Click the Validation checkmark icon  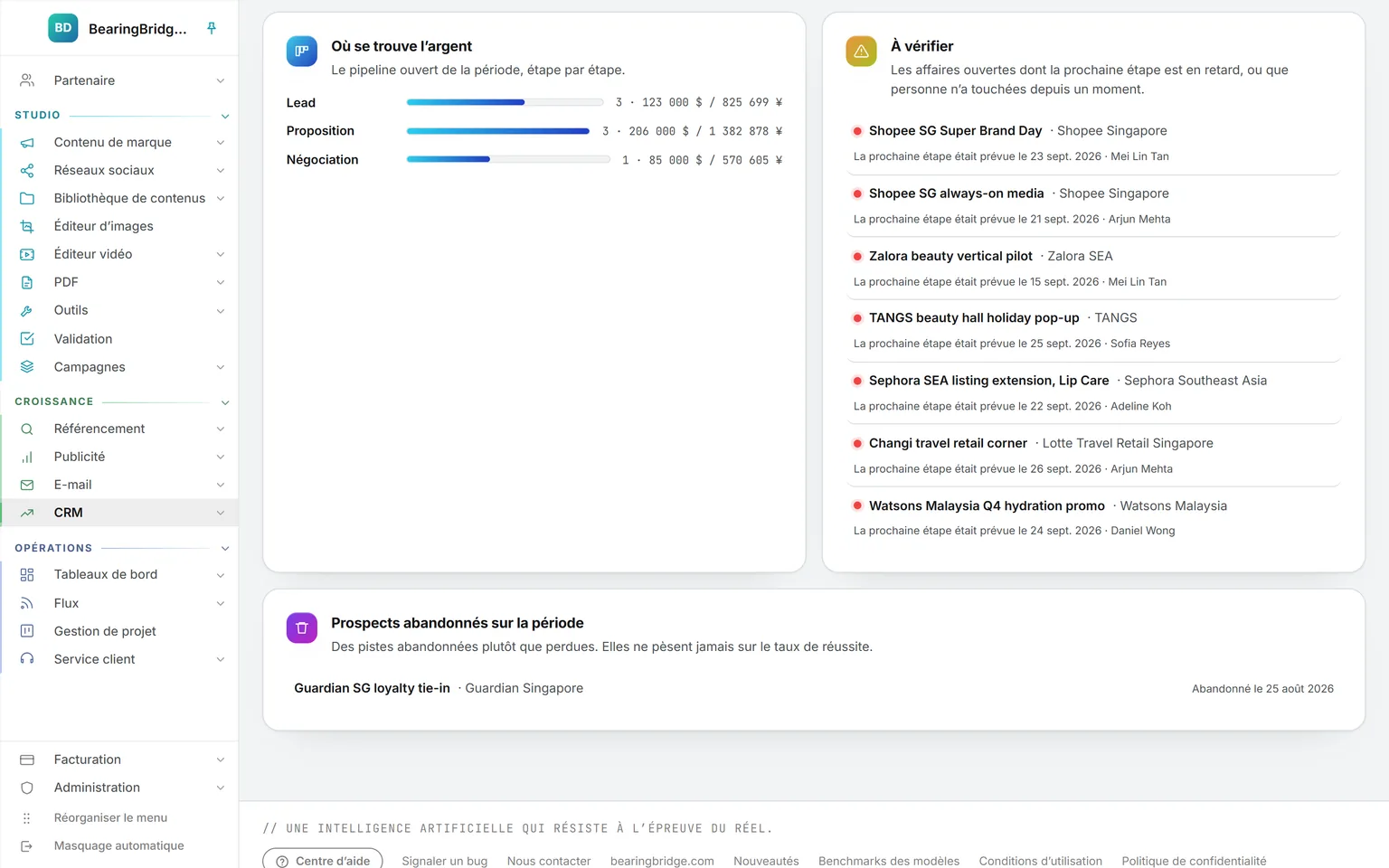click(x=27, y=338)
